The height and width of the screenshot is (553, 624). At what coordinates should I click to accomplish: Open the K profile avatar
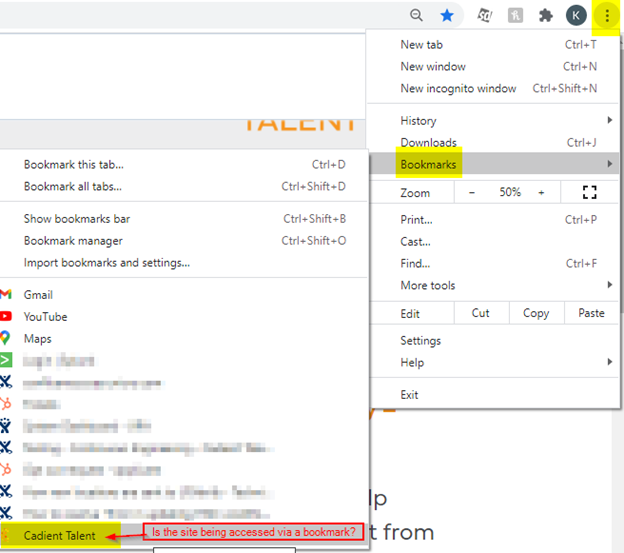point(576,16)
